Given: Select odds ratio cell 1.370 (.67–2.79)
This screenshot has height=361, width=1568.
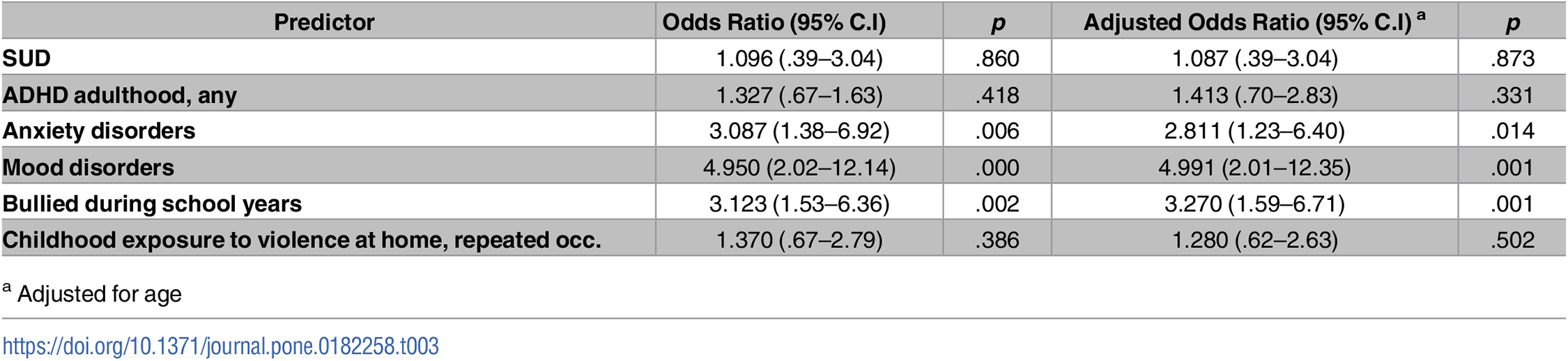Looking at the screenshot, I should 799,240.
